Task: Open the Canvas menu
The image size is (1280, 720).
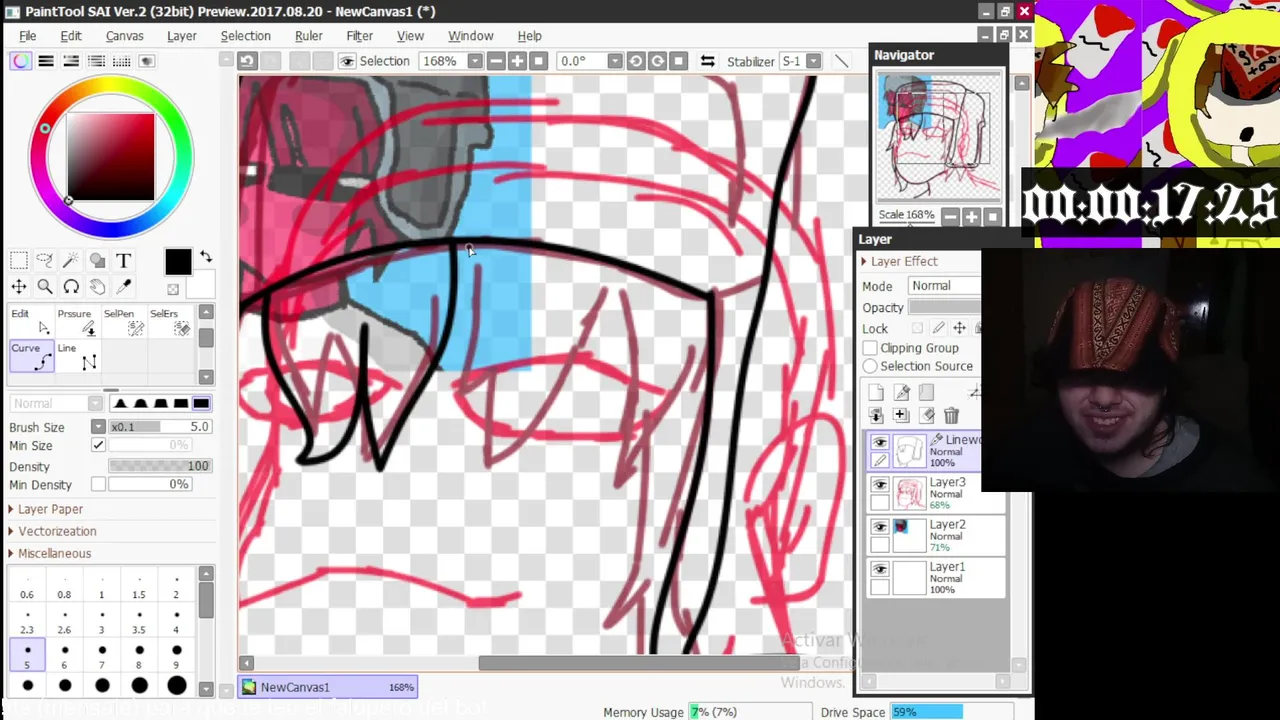Action: 125,36
